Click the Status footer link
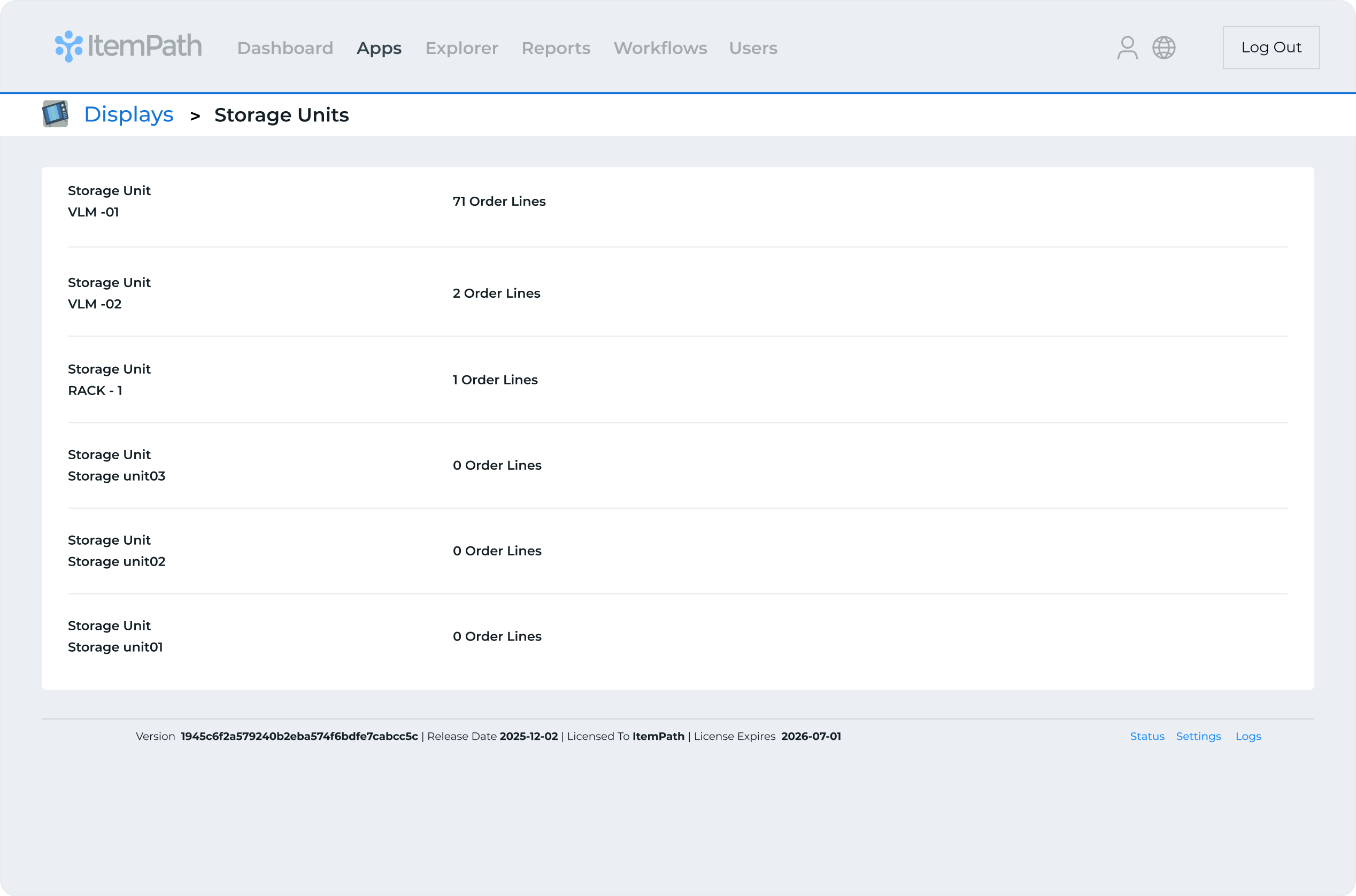This screenshot has width=1356, height=896. 1147,736
